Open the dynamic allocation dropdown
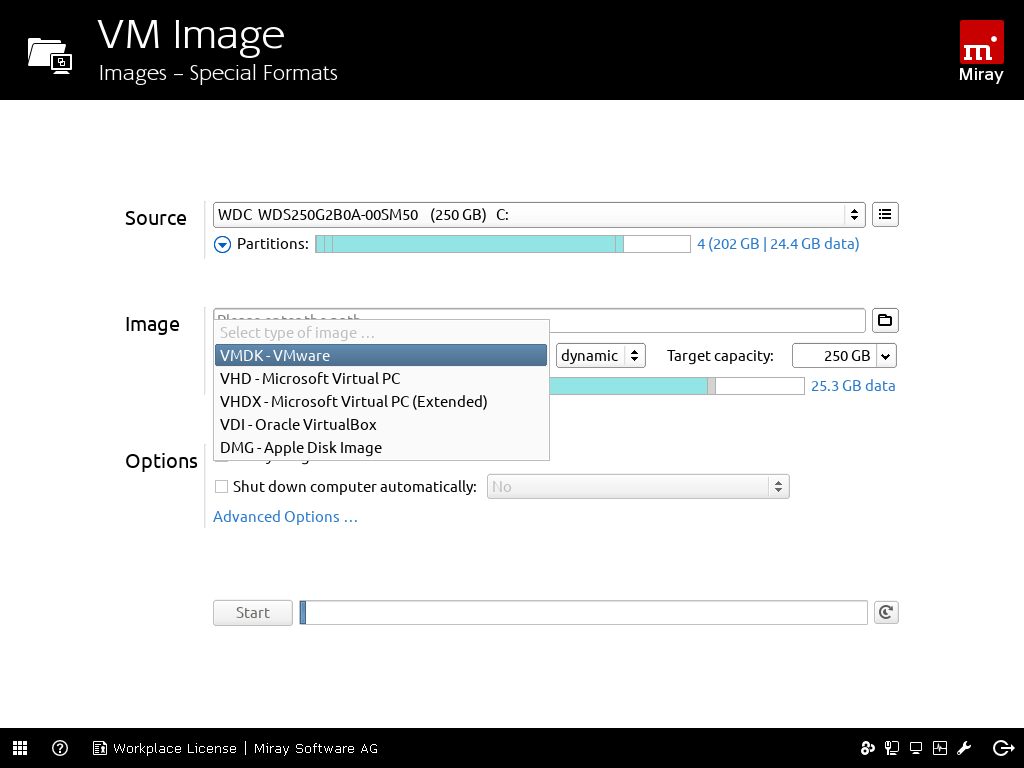 pos(602,356)
